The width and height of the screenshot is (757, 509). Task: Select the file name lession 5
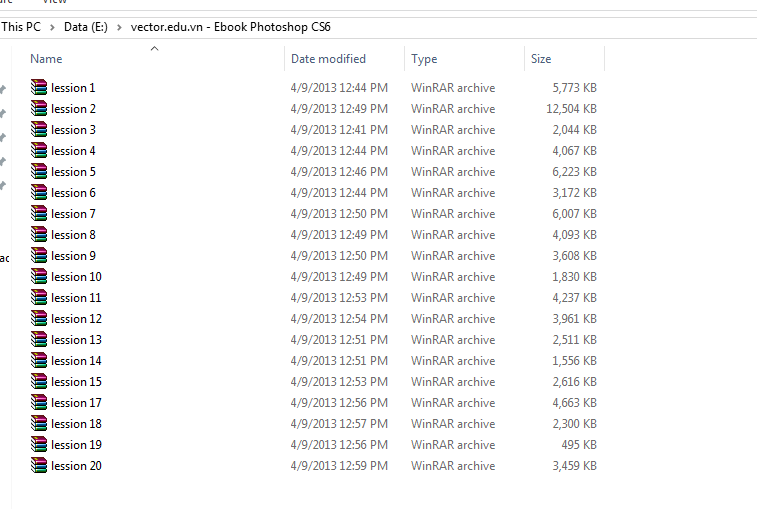click(x=73, y=171)
